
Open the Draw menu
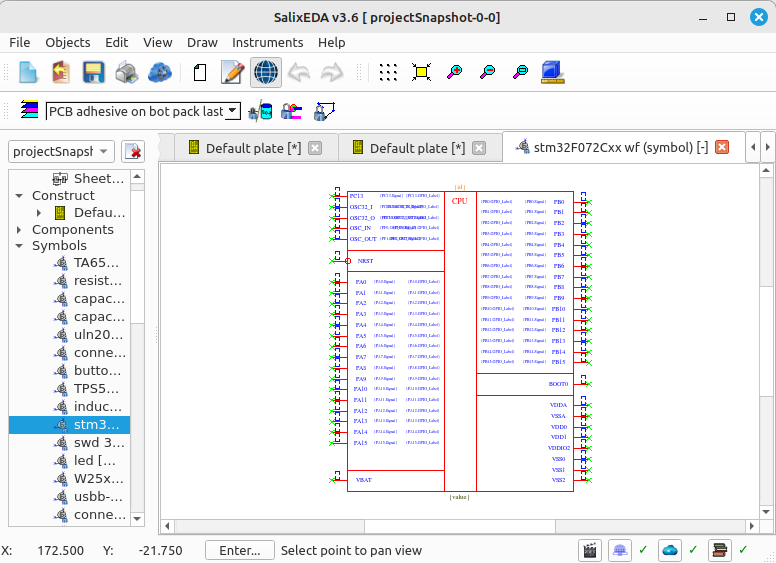click(202, 43)
